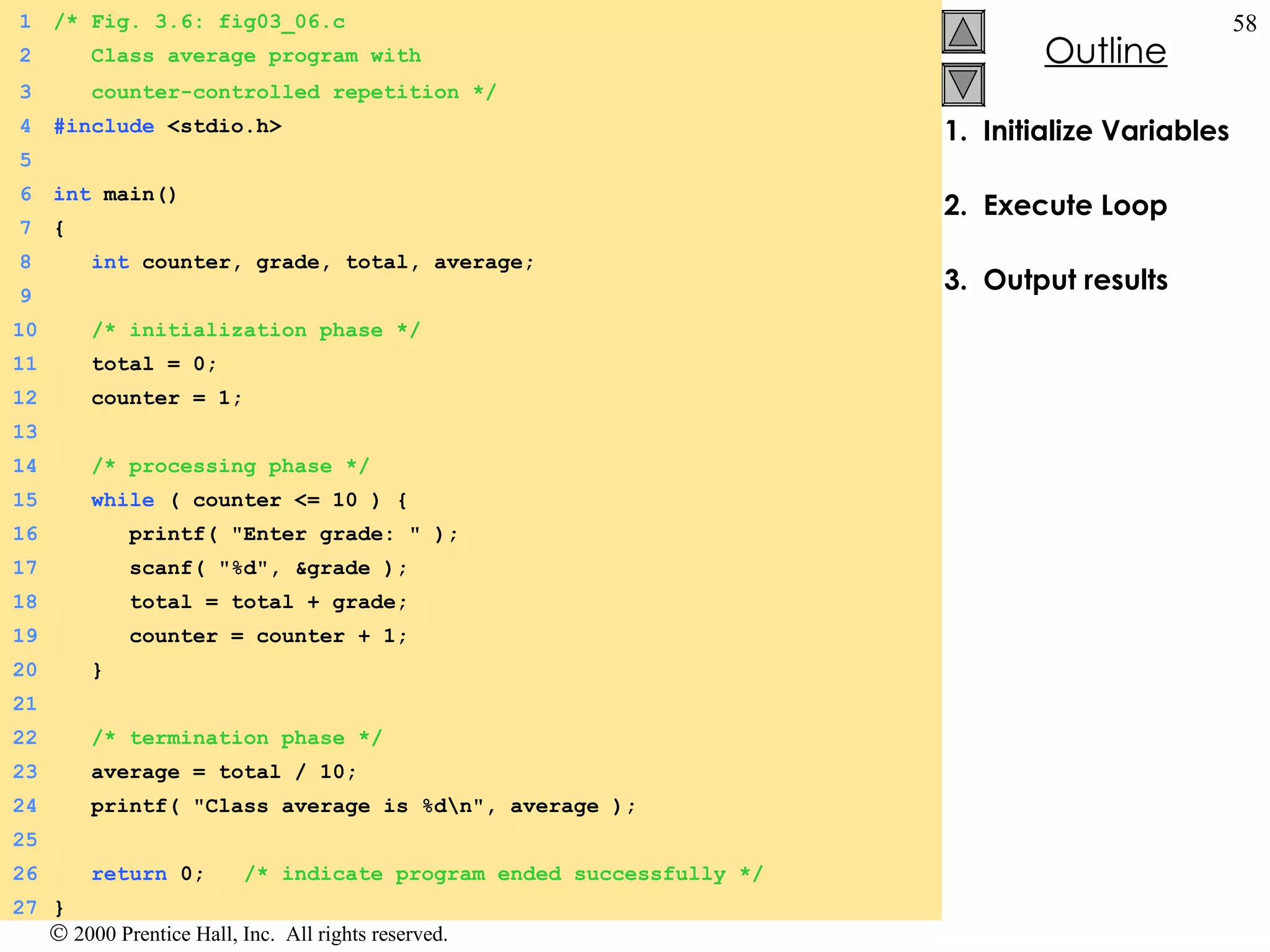Image resolution: width=1270 pixels, height=952 pixels.
Task: Click the down arrow navigation button
Action: tap(963, 84)
